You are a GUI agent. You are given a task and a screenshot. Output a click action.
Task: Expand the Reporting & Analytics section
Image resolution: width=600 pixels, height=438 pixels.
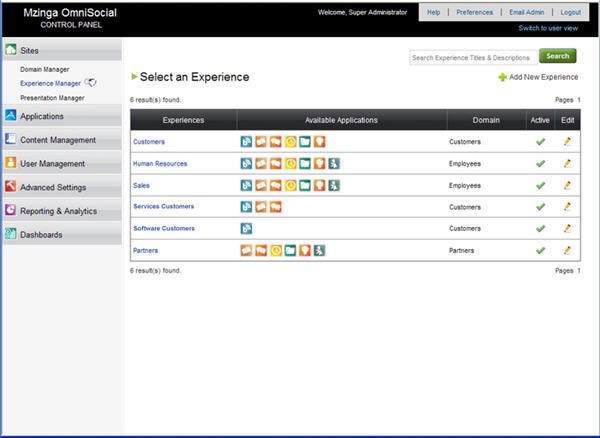62,211
